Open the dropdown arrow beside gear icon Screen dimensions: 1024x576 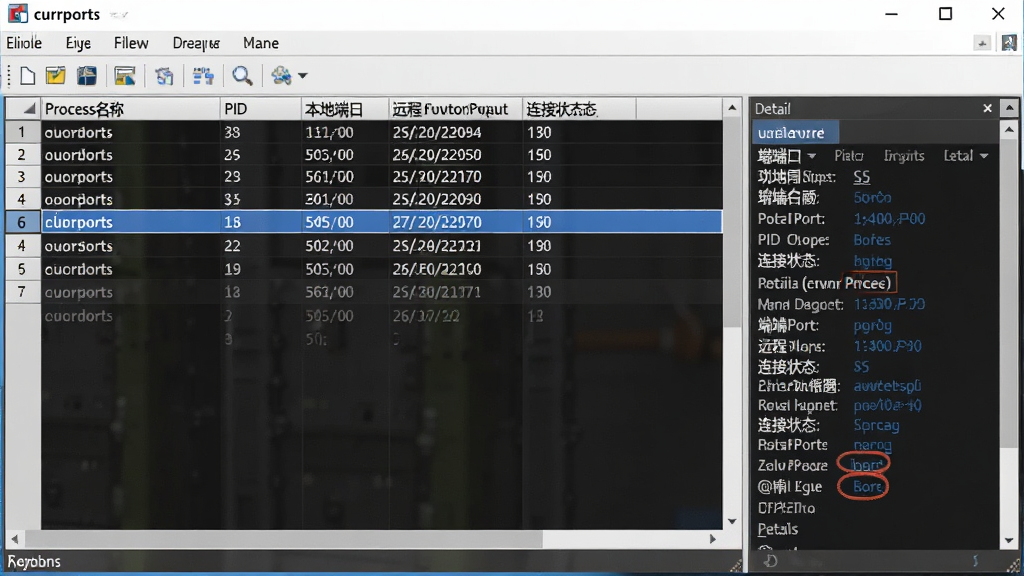click(302, 76)
